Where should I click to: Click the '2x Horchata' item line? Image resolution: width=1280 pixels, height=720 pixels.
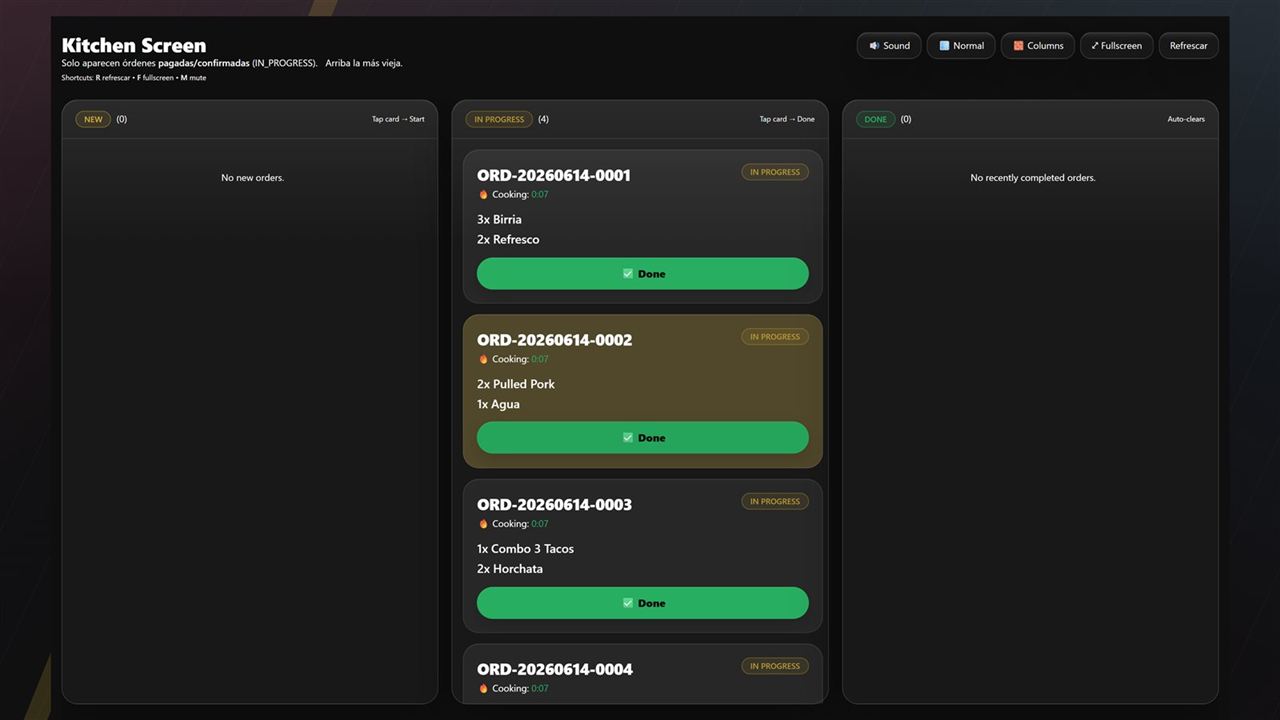[510, 568]
